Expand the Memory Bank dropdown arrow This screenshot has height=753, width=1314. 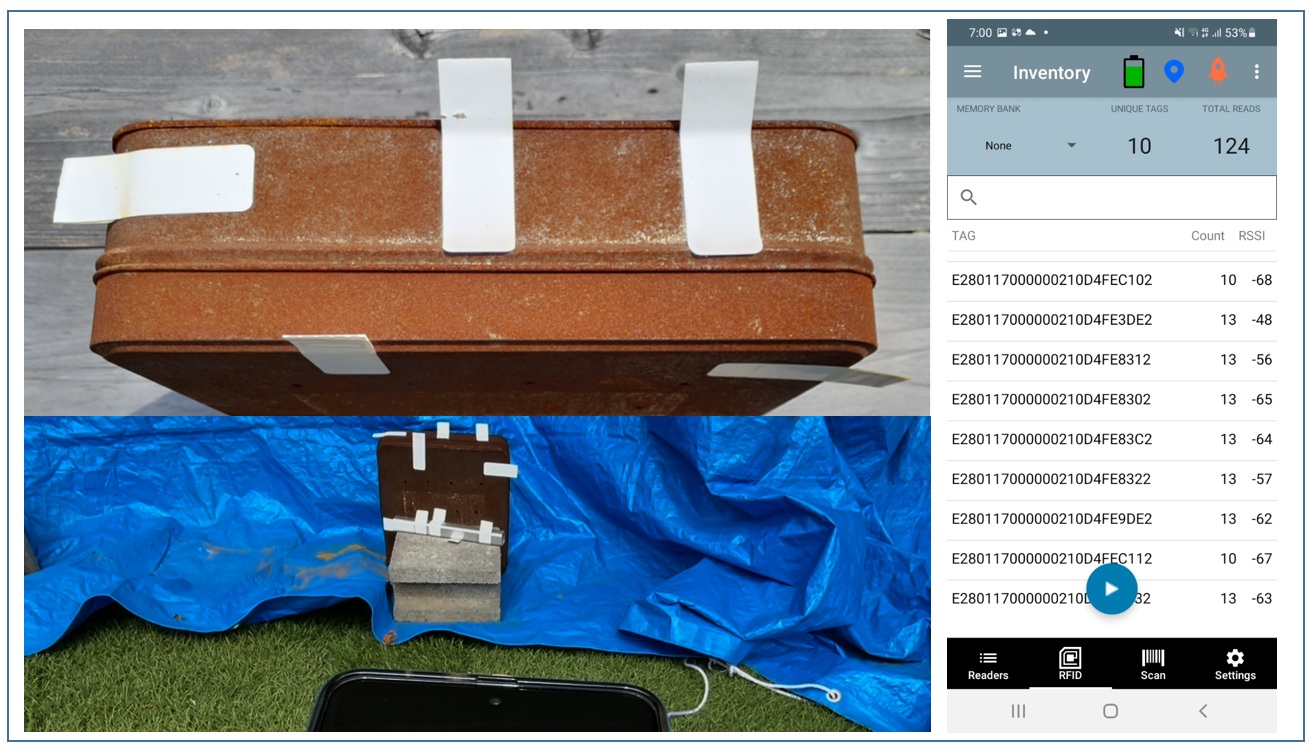pos(1071,146)
